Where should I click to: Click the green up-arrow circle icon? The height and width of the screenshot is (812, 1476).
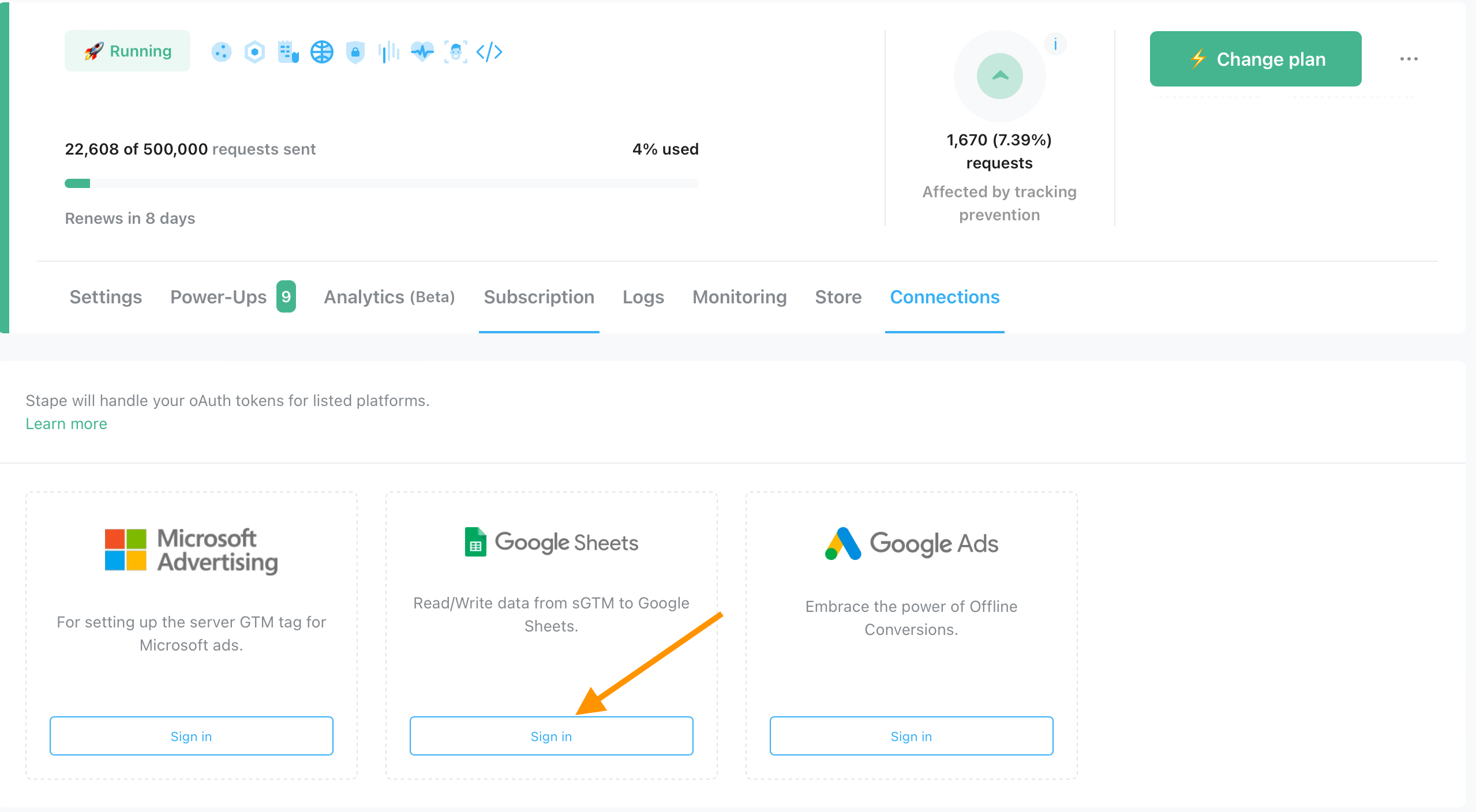pos(1000,76)
